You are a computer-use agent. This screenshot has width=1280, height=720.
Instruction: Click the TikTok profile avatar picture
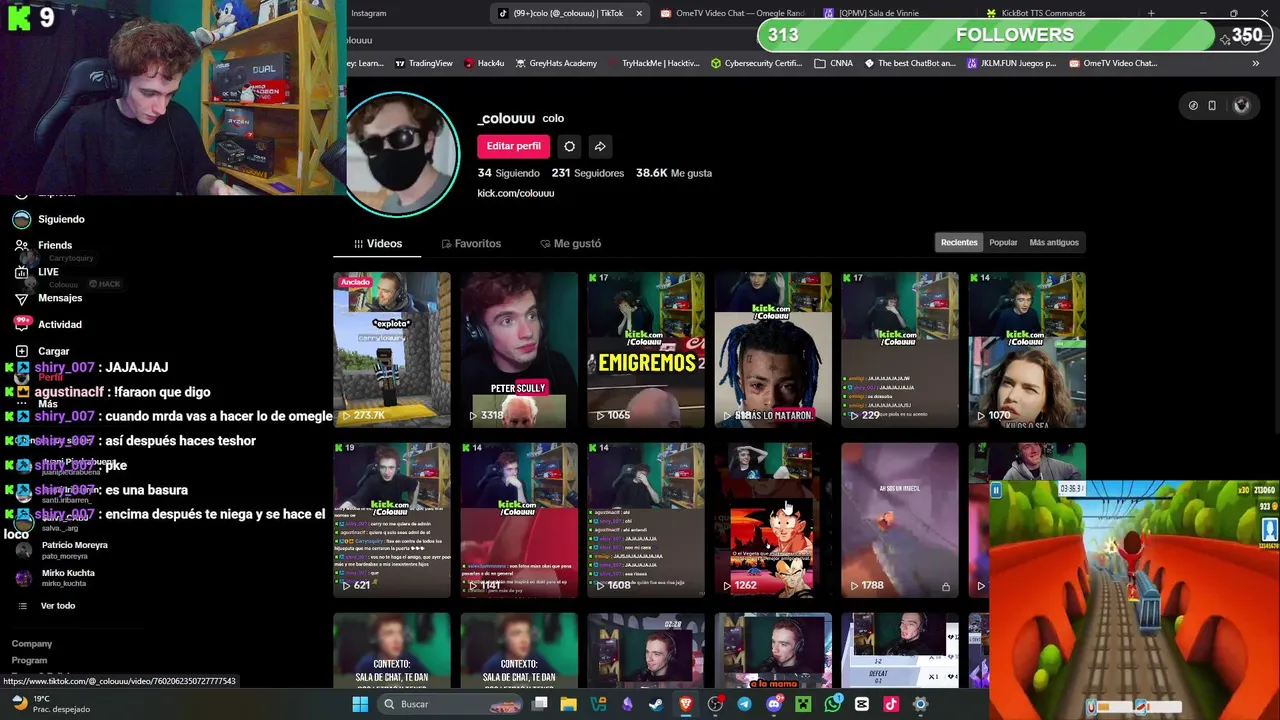(400, 154)
